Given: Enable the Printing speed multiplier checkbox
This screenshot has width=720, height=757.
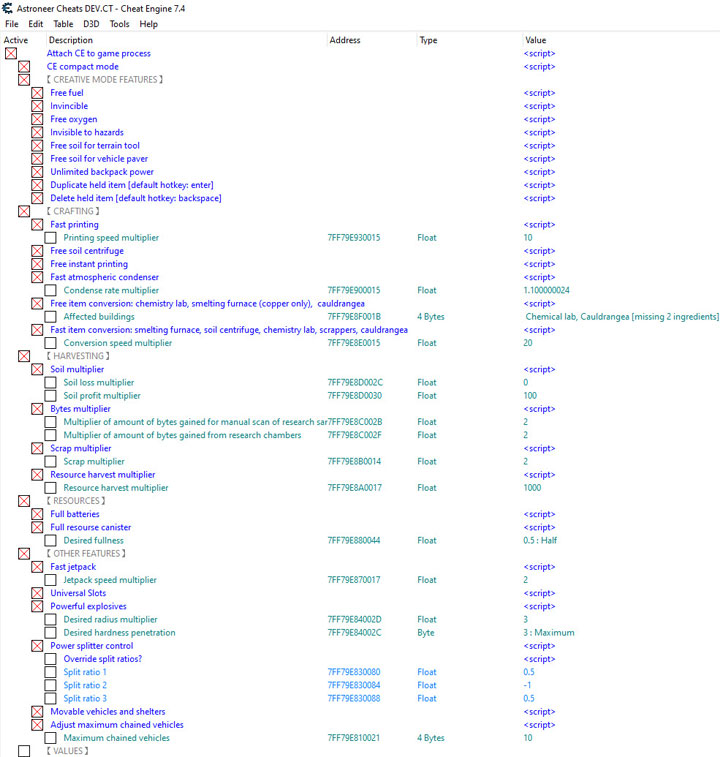Looking at the screenshot, I should click(x=50, y=238).
